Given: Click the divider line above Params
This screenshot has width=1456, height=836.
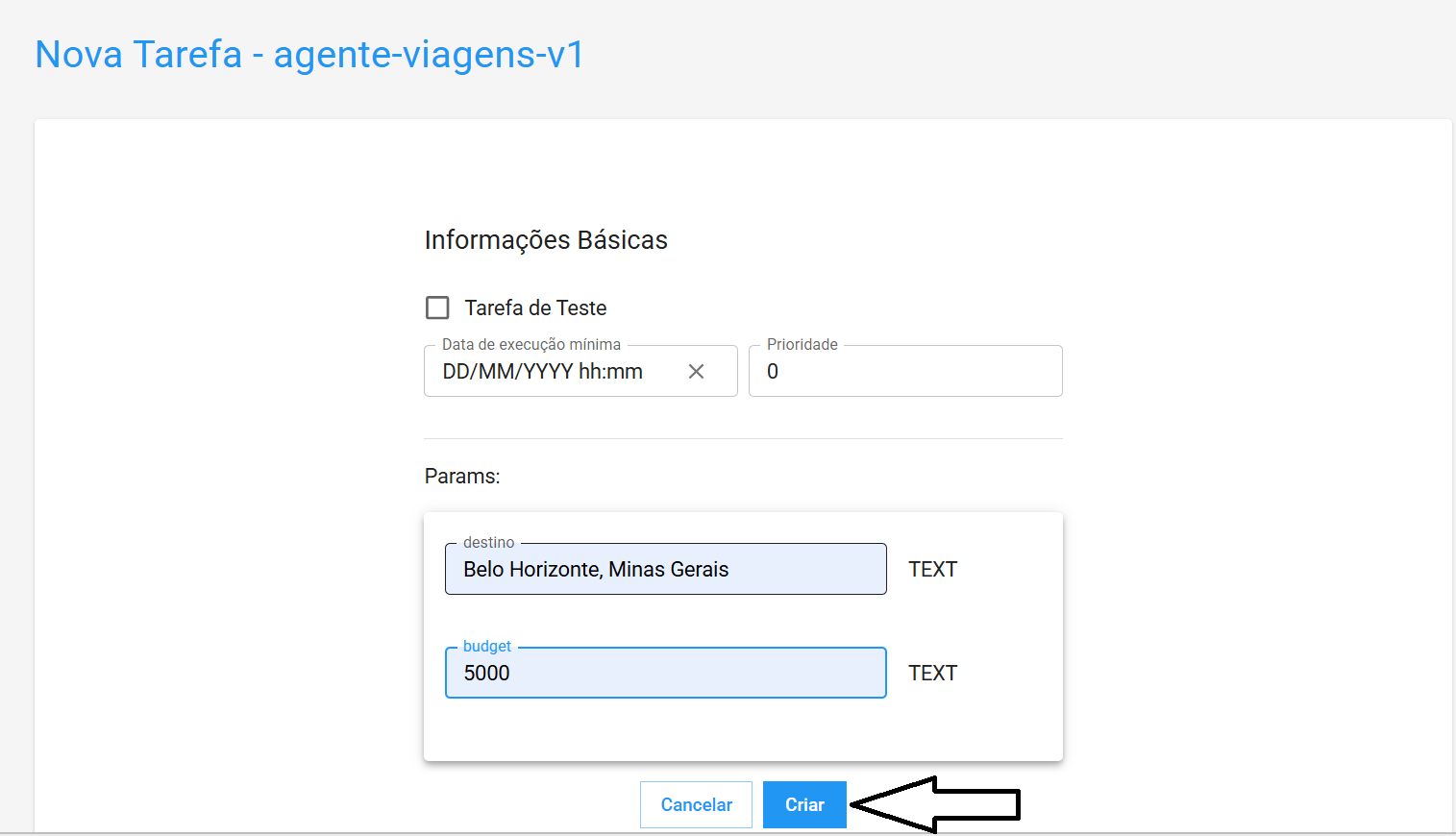Looking at the screenshot, I should point(743,439).
